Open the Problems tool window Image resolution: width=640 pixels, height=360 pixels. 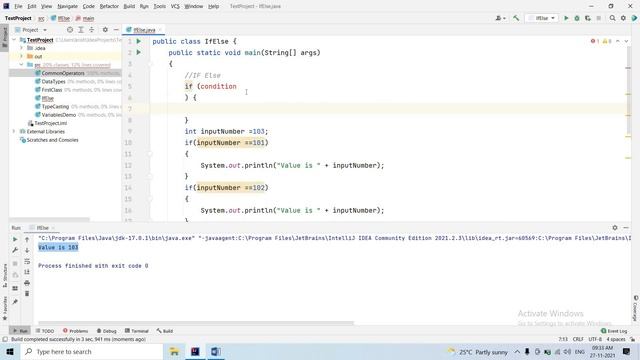click(76, 331)
